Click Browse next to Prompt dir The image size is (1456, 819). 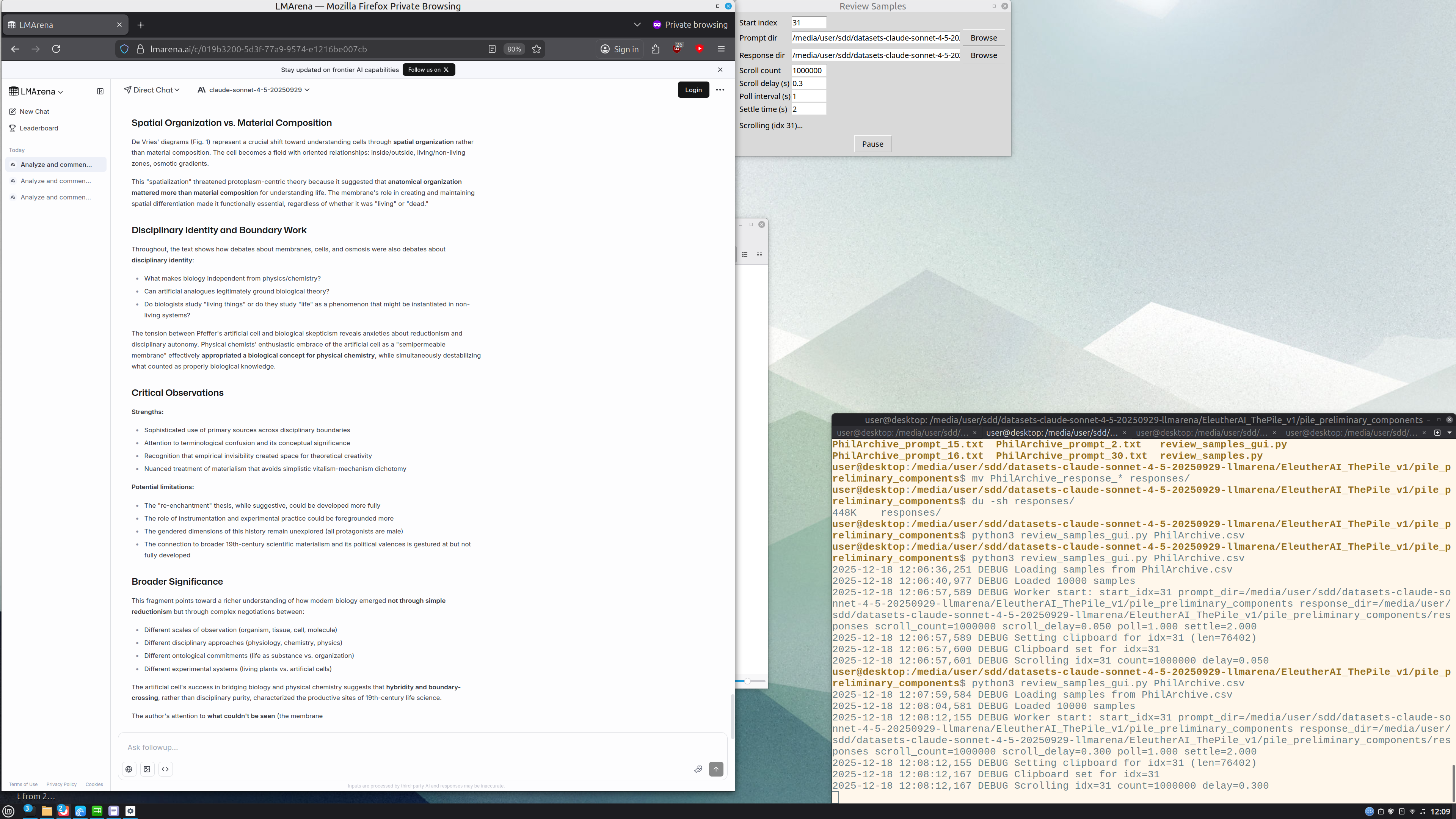click(983, 38)
